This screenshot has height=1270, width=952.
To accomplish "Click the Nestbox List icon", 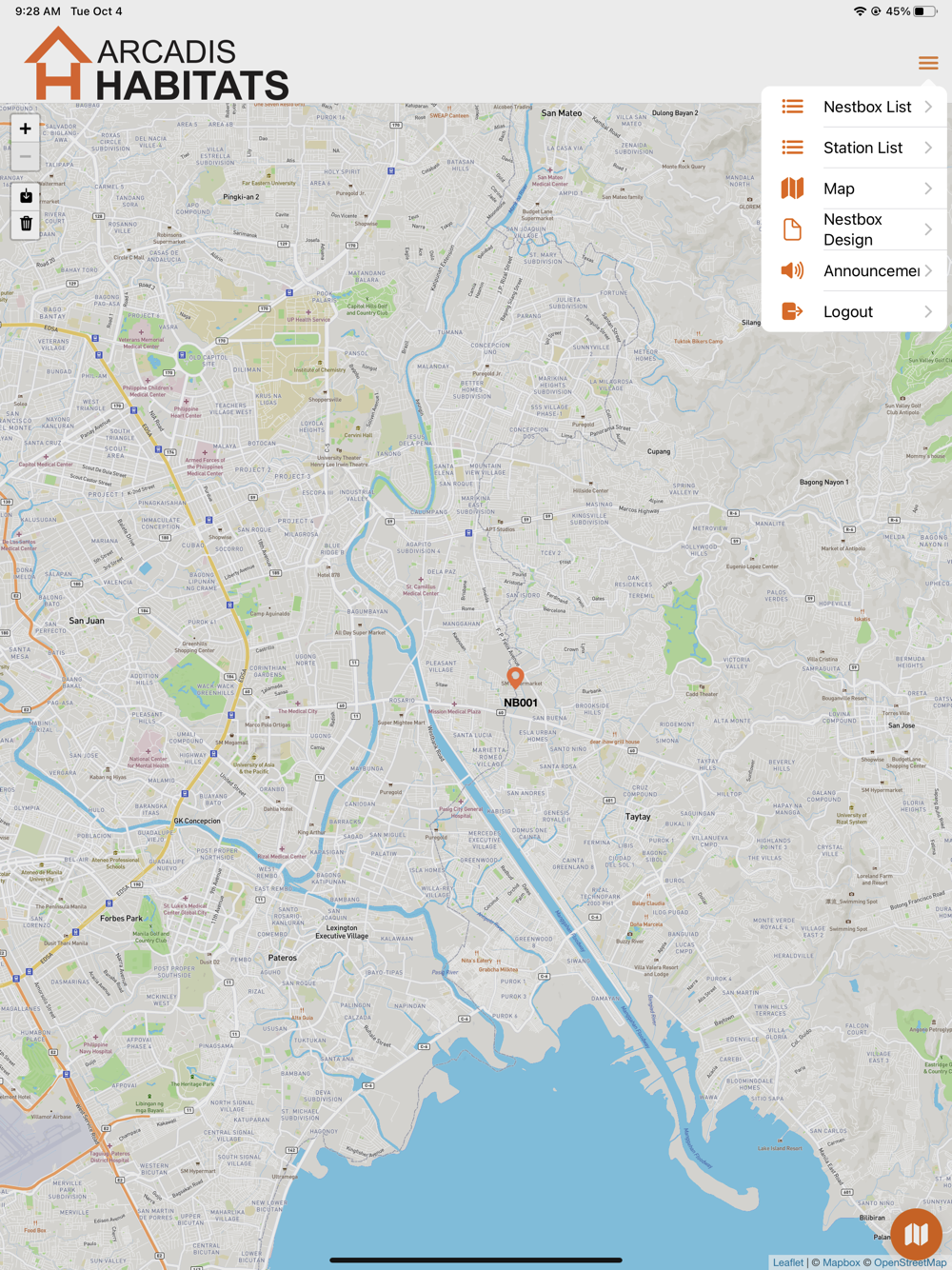I will coord(792,107).
